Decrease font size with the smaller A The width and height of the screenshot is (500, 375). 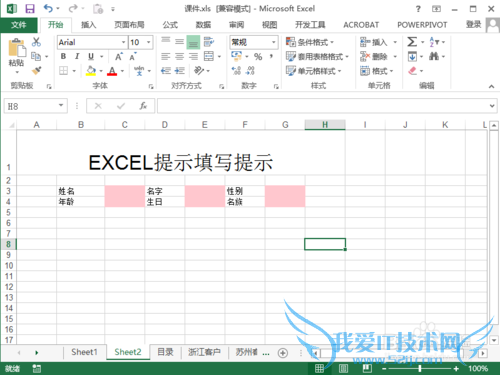click(x=133, y=56)
